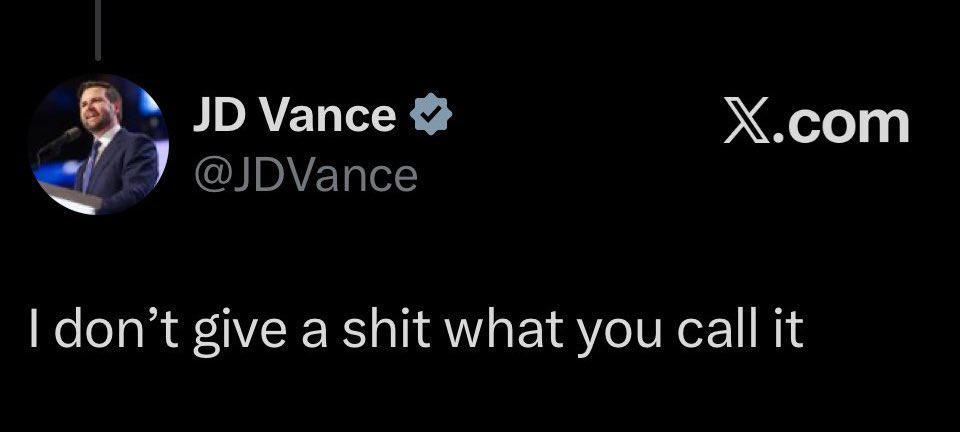Screen dimensions: 960x432
Task: Open the JD Vance display name link
Action: click(x=294, y=115)
